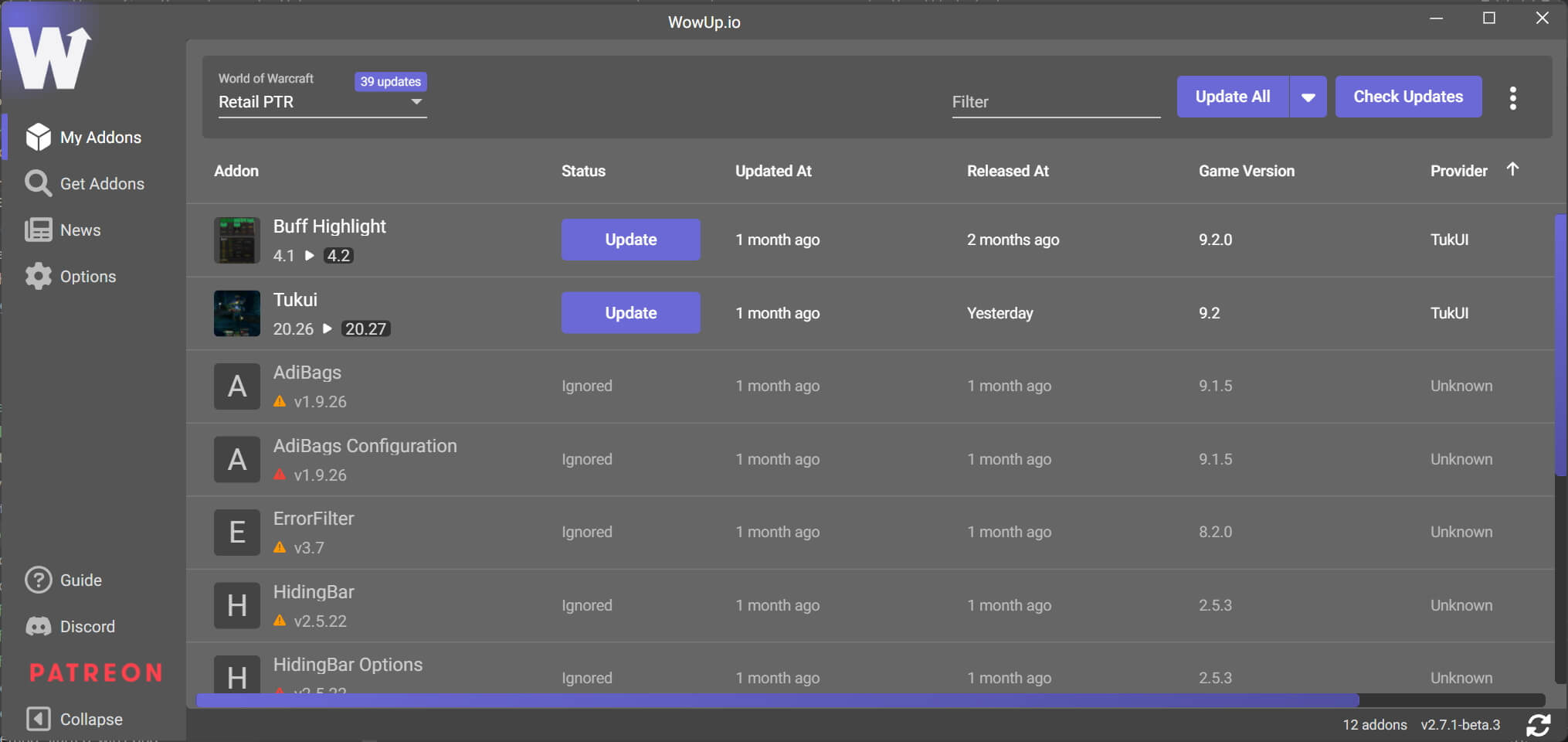Click HidingBar Options letter H icon
The height and width of the screenshot is (742, 1568).
click(x=237, y=674)
